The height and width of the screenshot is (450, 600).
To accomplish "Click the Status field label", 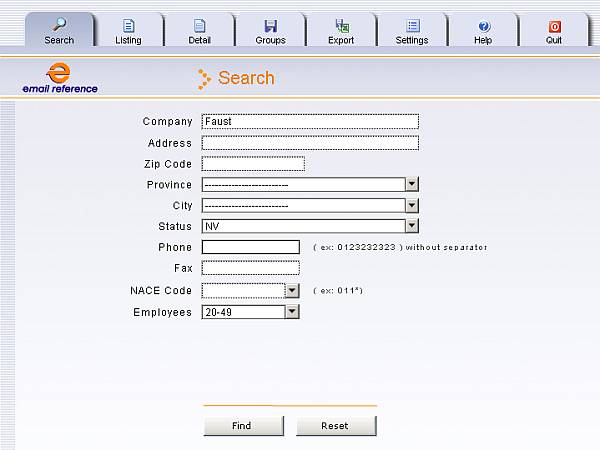I will coord(175,226).
